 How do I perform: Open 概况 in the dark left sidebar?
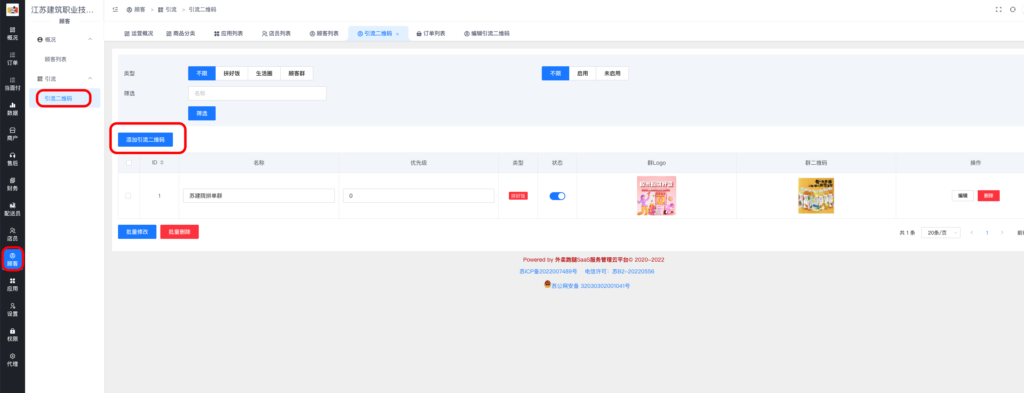(x=12, y=33)
